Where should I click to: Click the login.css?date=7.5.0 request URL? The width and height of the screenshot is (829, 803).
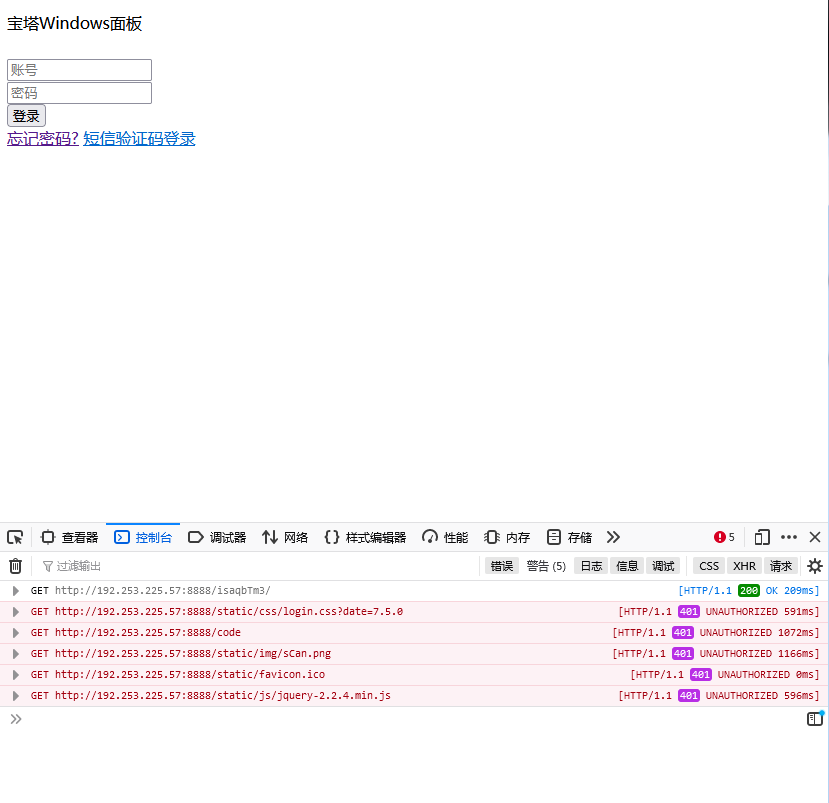pyautogui.click(x=229, y=612)
